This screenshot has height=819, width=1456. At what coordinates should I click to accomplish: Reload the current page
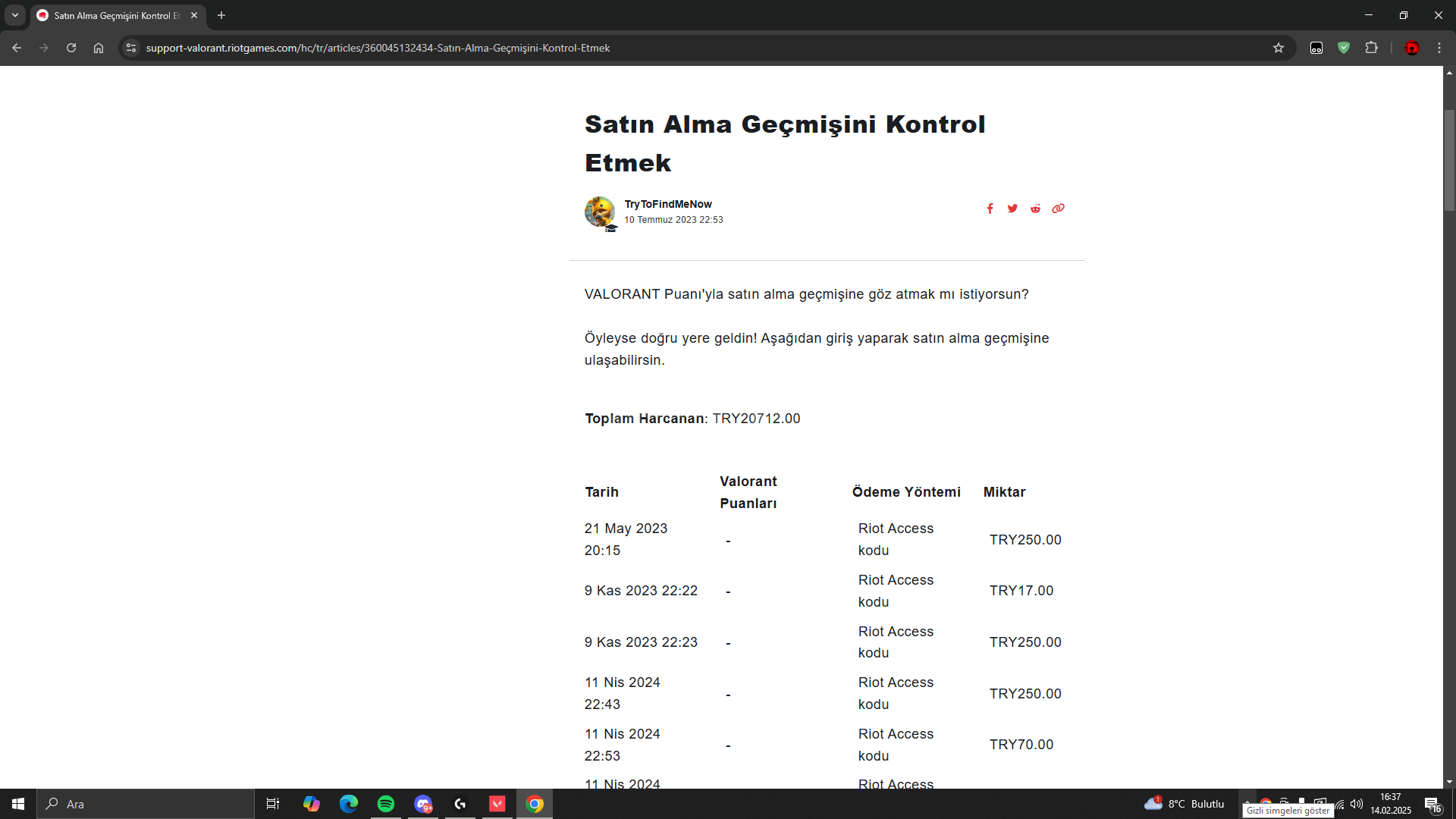(71, 48)
